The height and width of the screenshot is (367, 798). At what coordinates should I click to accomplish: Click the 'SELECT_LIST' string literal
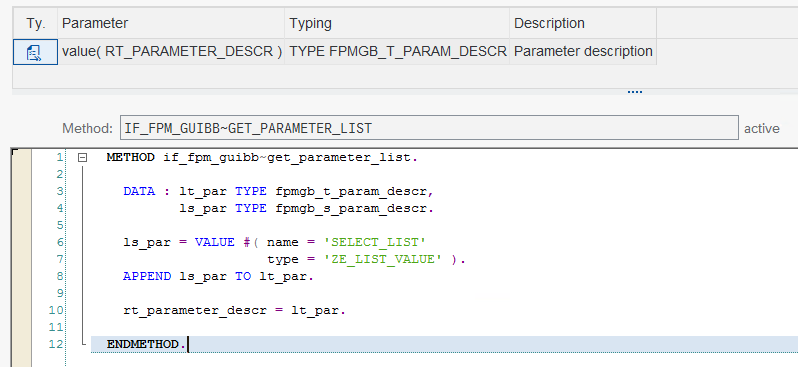(375, 242)
